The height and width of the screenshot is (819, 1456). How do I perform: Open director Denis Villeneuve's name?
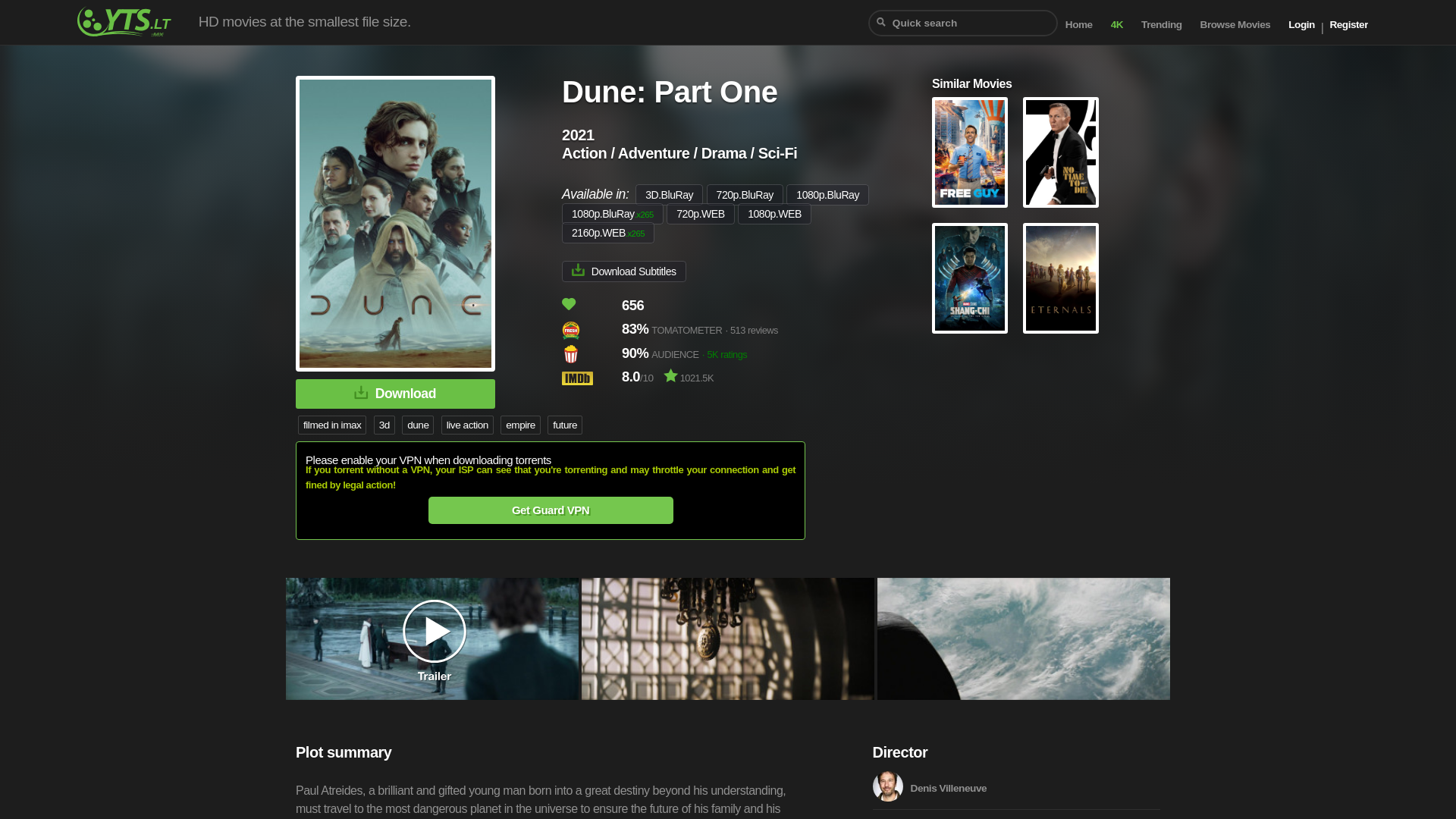(948, 789)
